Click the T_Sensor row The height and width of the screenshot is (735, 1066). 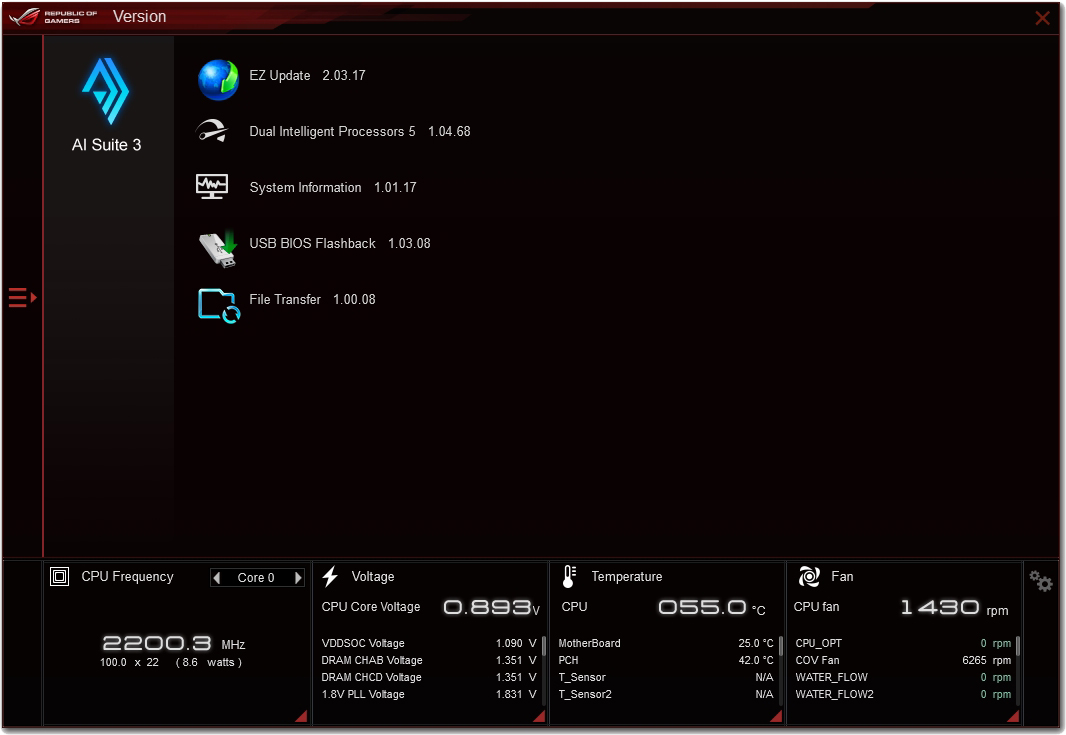pyautogui.click(x=666, y=677)
